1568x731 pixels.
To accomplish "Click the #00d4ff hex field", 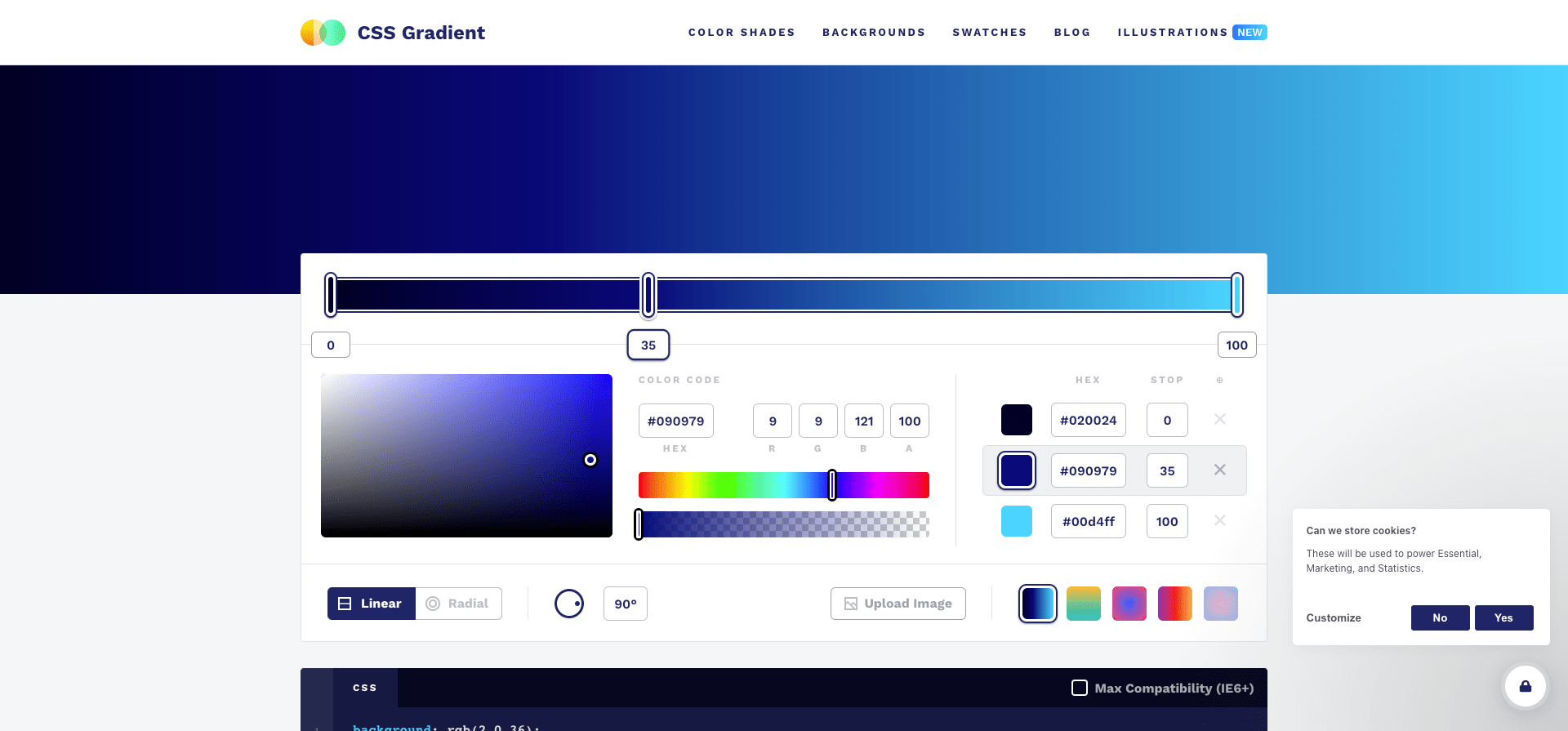I will 1089,521.
